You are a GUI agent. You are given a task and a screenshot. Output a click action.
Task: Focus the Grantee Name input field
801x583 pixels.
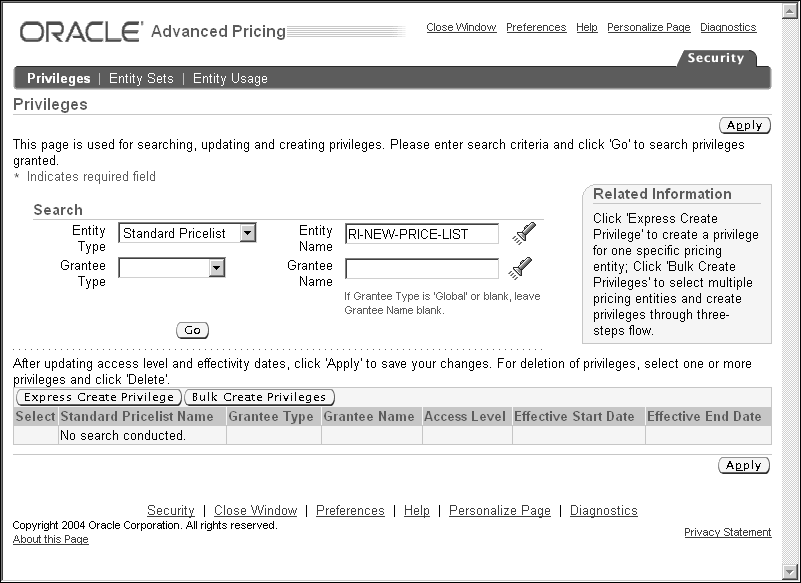422,269
